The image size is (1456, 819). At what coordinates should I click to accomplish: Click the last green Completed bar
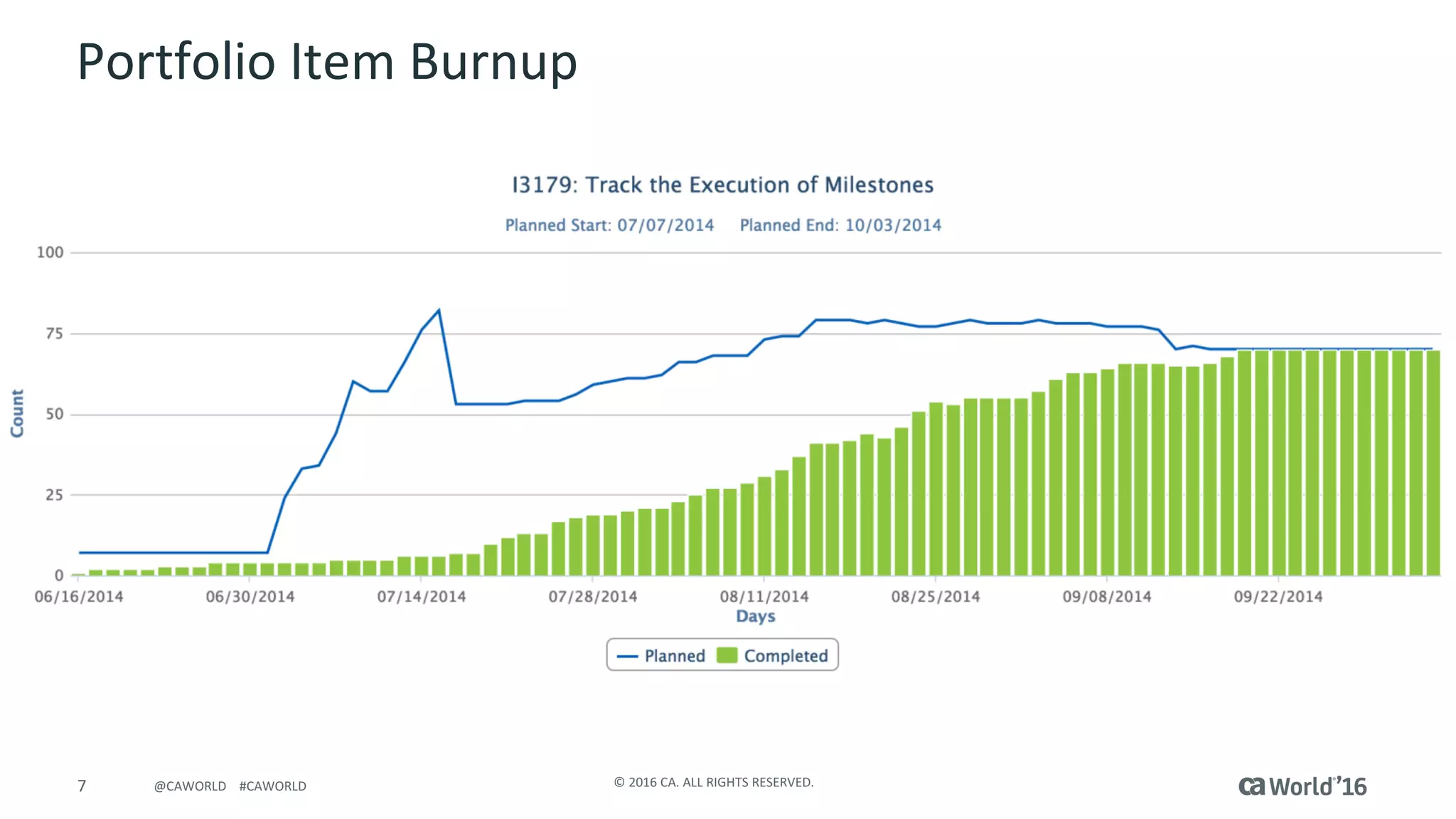[1433, 462]
